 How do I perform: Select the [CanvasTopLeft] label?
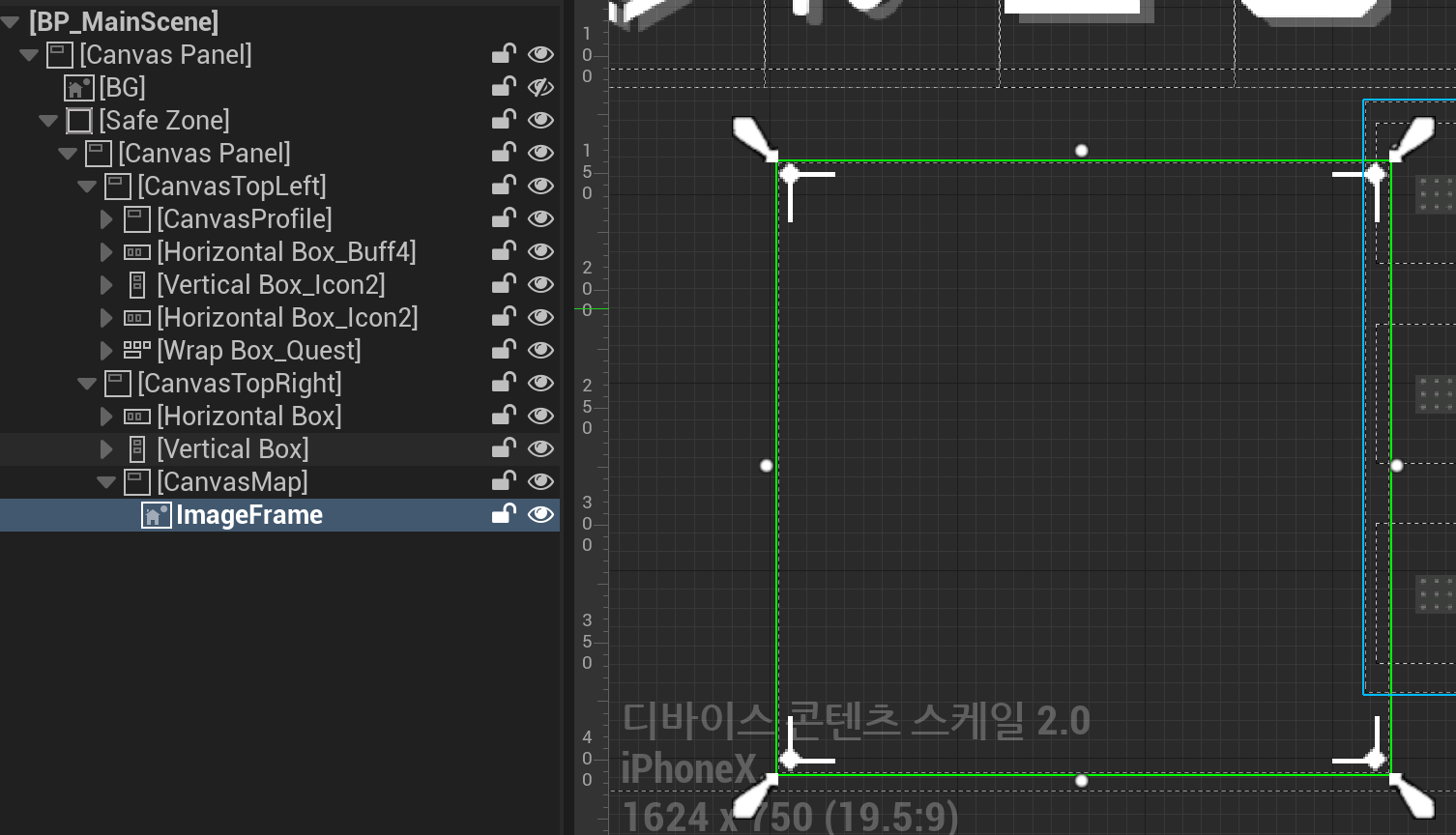tap(232, 187)
